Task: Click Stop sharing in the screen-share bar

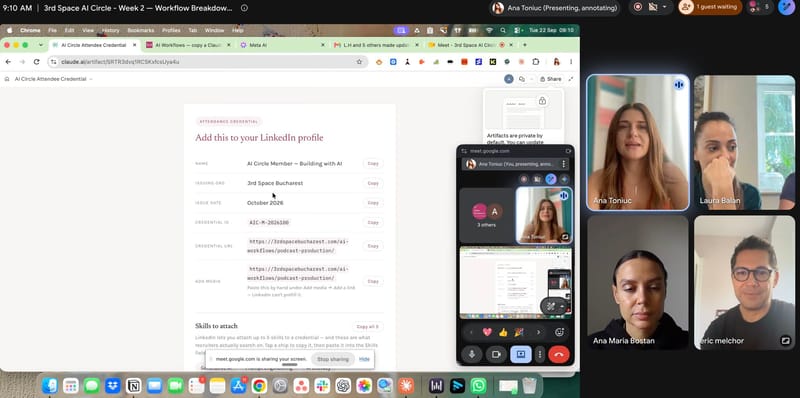Action: [x=333, y=359]
